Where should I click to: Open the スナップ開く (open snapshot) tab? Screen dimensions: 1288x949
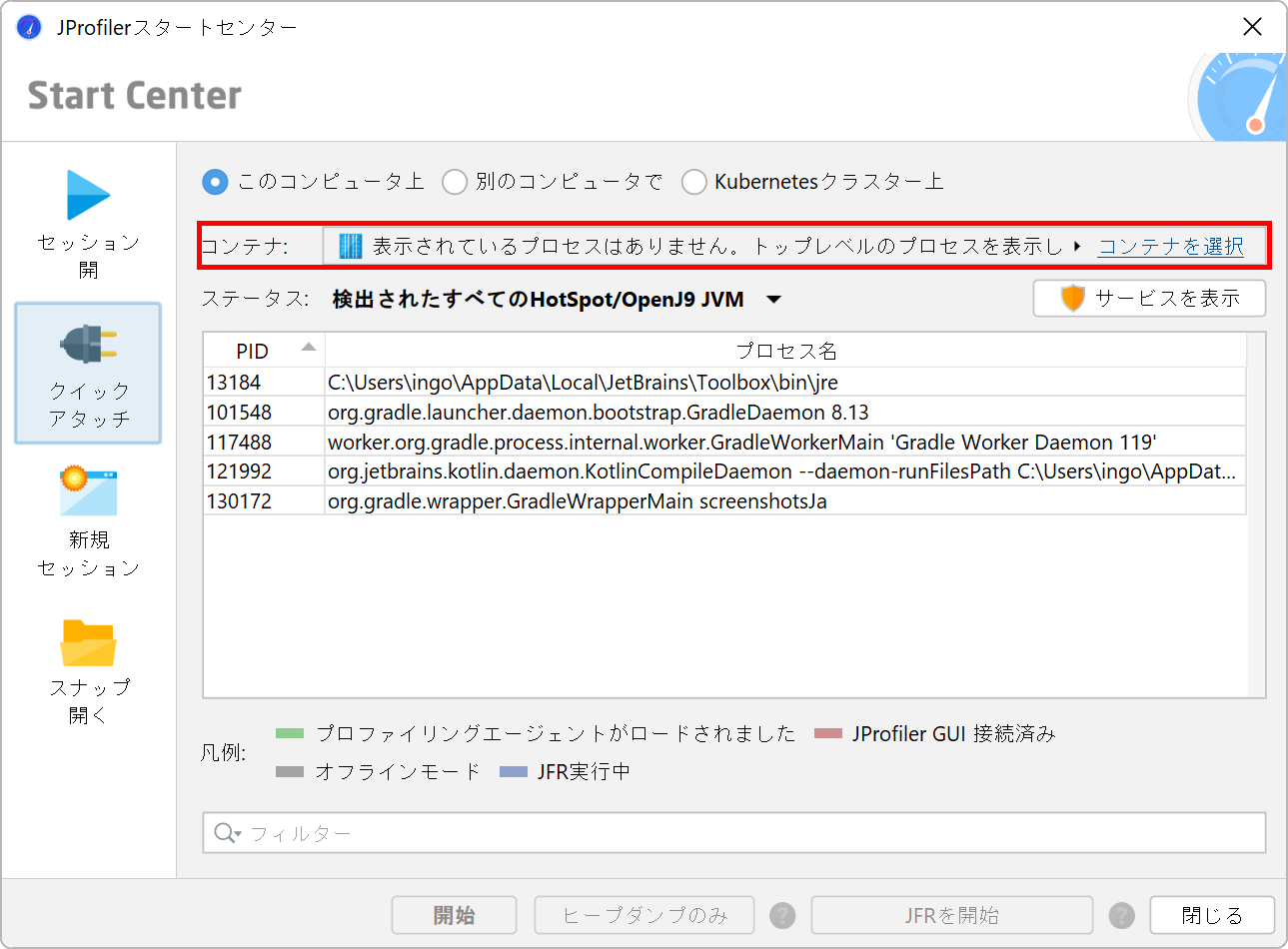pyautogui.click(x=88, y=669)
